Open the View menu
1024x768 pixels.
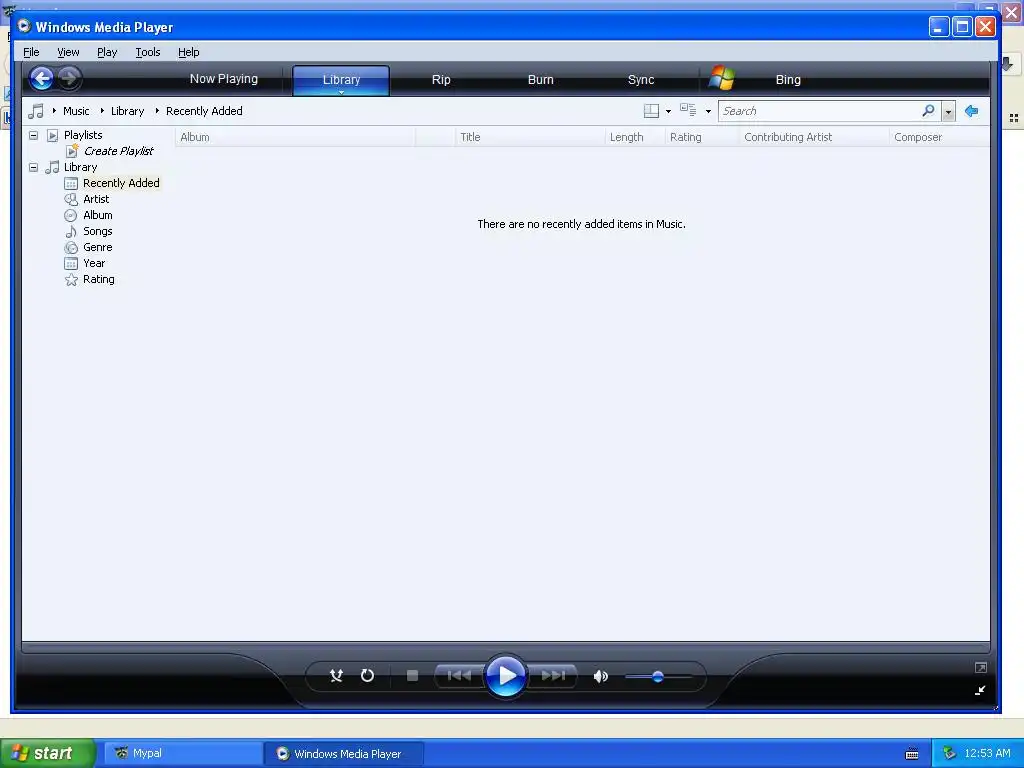pyautogui.click(x=68, y=52)
